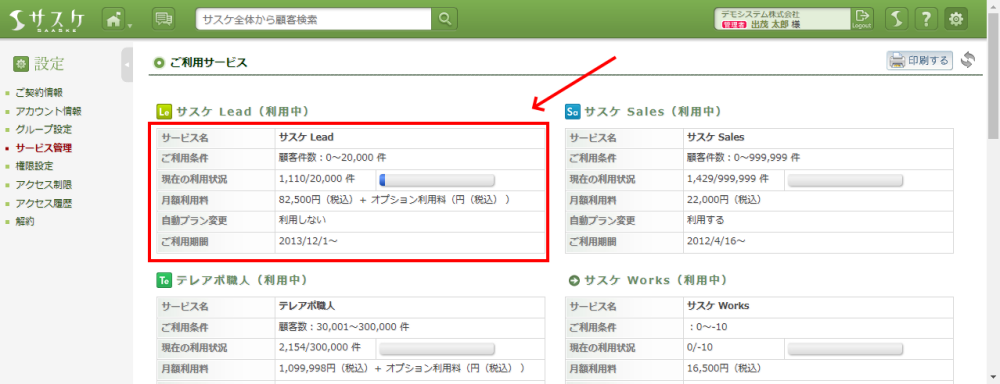Image resolution: width=1000 pixels, height=384 pixels.
Task: Click the customer search input field
Action: [x=314, y=19]
